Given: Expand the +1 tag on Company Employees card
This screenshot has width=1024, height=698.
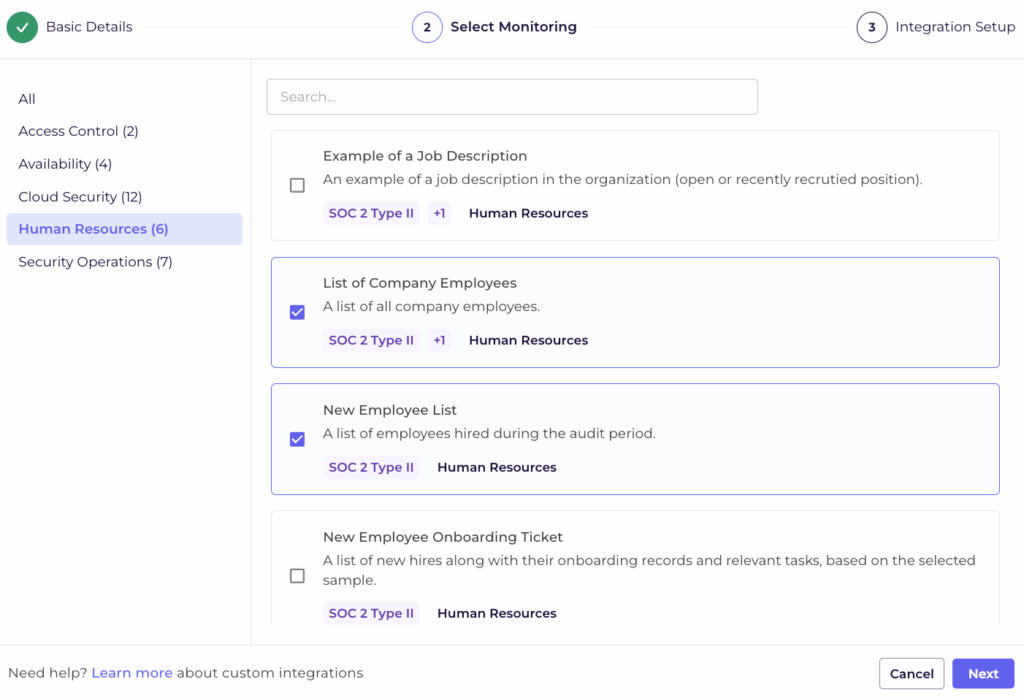Looking at the screenshot, I should (440, 340).
